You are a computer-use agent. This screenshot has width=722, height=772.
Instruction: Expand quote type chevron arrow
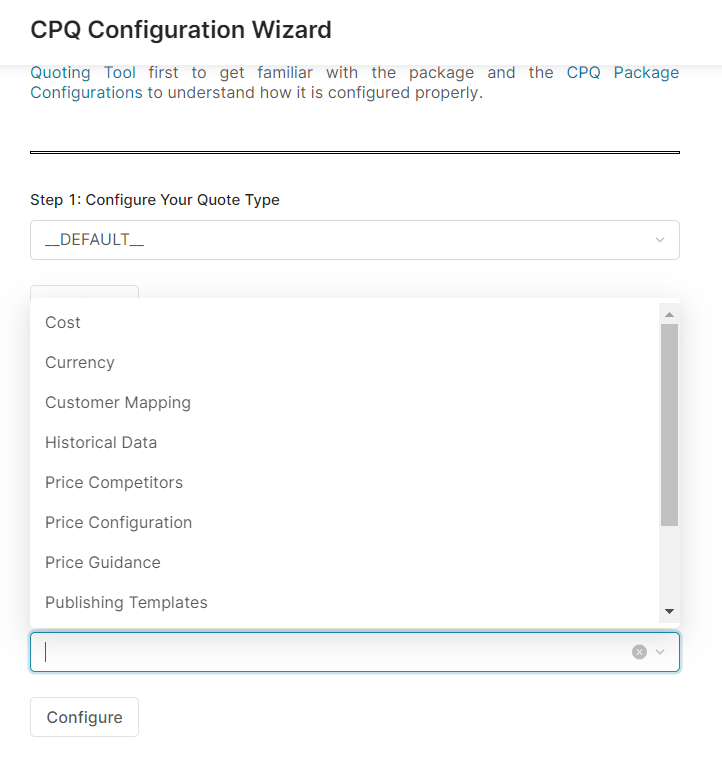pos(660,240)
